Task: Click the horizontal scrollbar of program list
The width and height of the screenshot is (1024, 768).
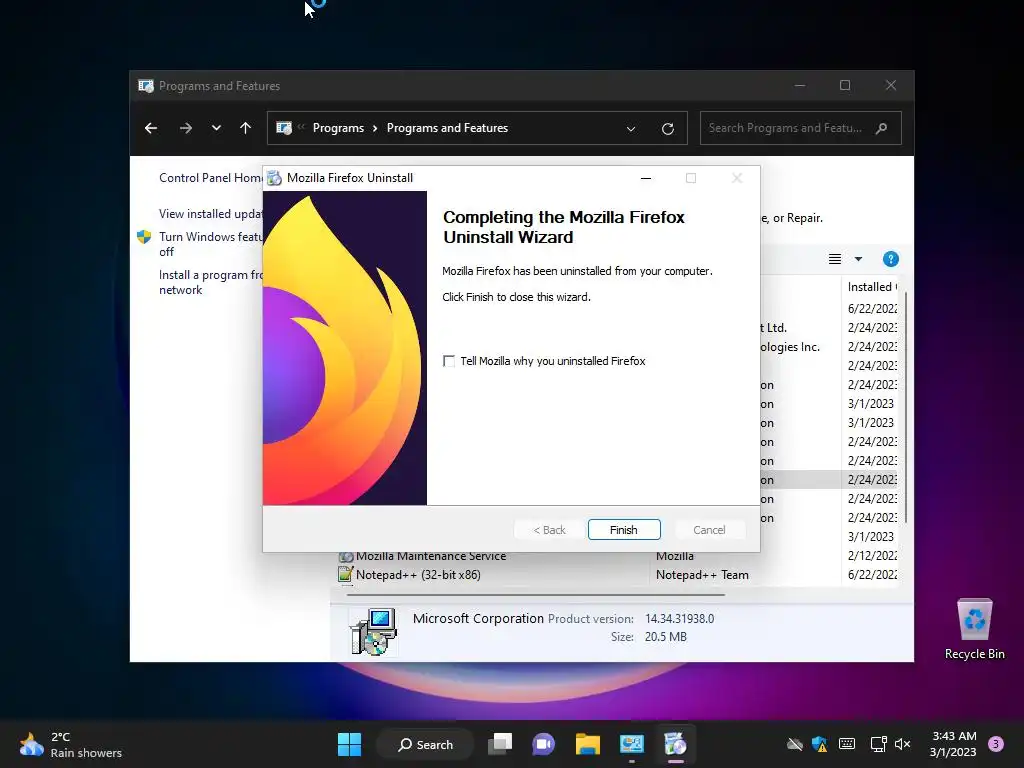Action: point(536,595)
